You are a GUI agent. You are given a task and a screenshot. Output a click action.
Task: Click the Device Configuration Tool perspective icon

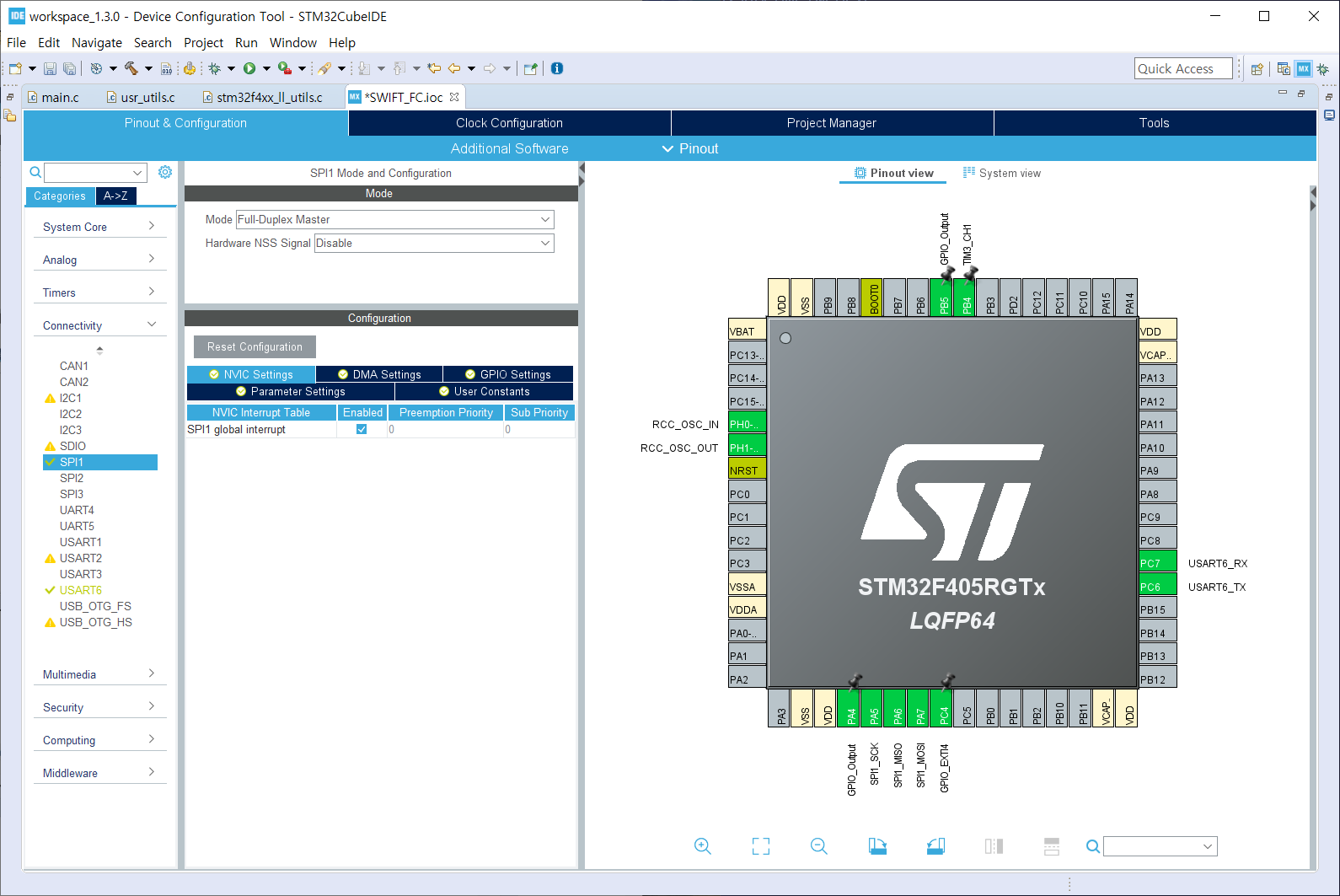[x=1304, y=69]
